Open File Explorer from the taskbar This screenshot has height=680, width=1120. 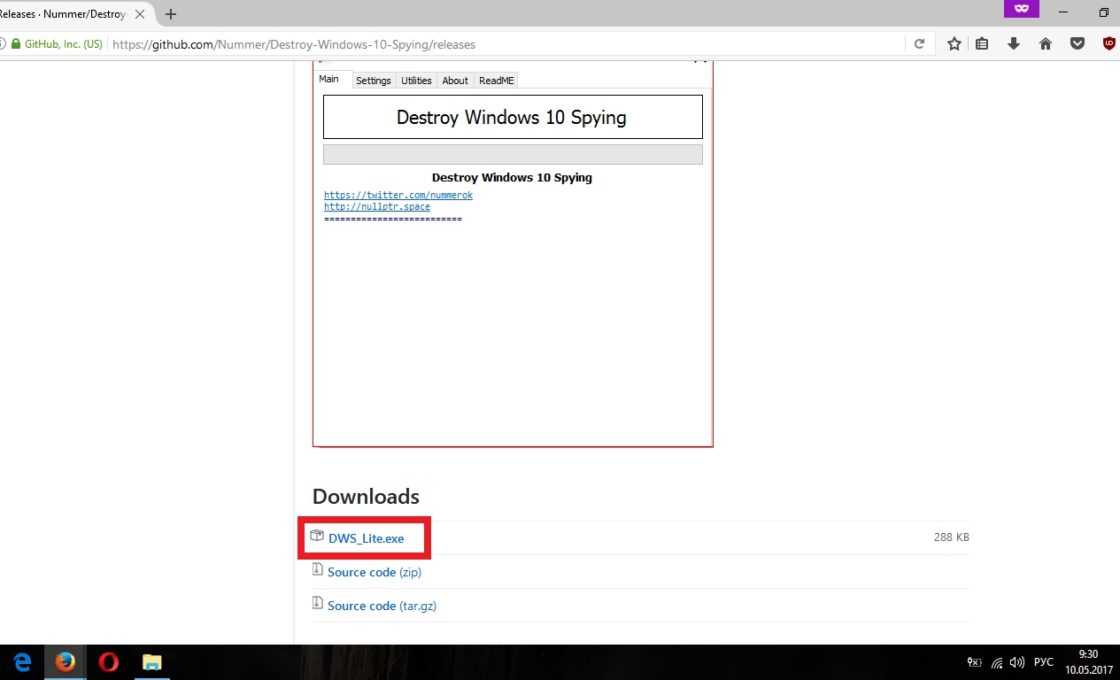click(152, 662)
